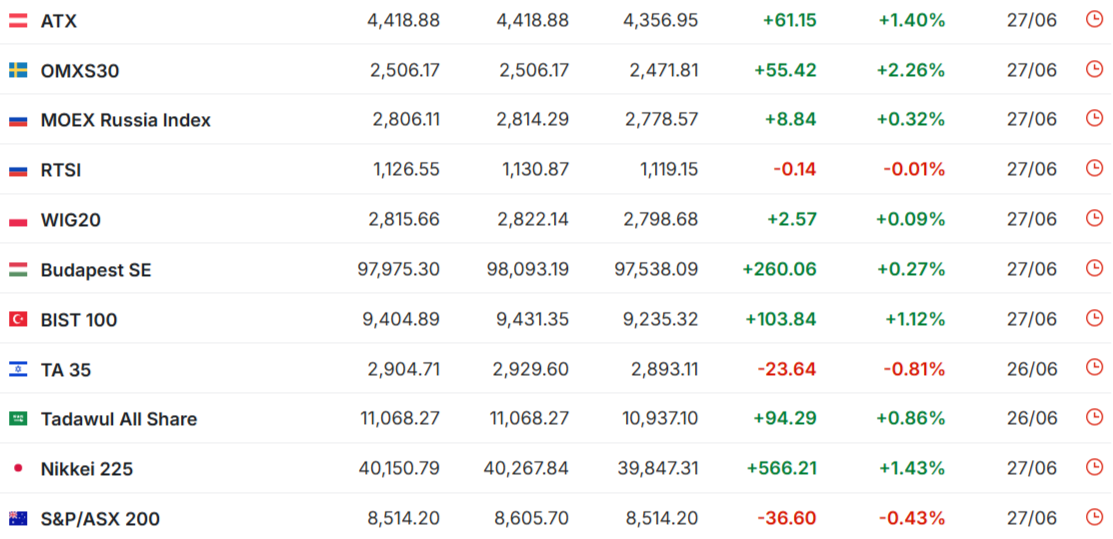Select the Nikkei 225 index name
Screen dimensions: 1113x539
click(x=87, y=469)
